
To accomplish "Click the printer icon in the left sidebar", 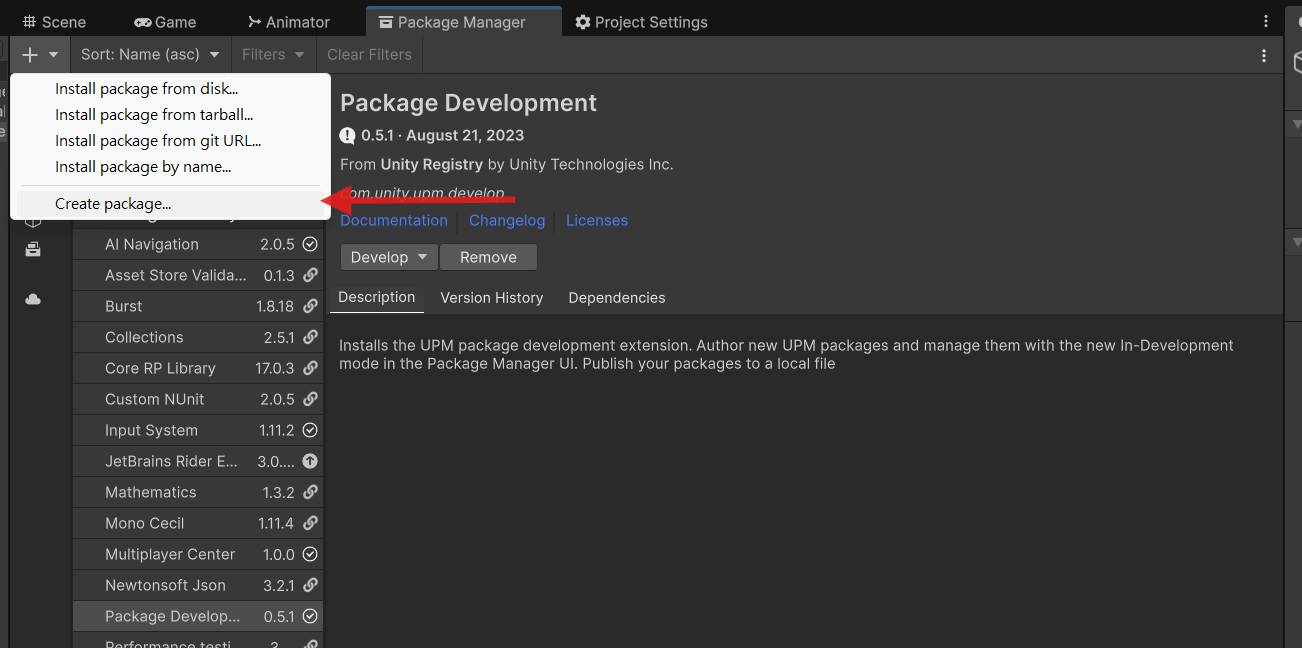I will (x=33, y=250).
